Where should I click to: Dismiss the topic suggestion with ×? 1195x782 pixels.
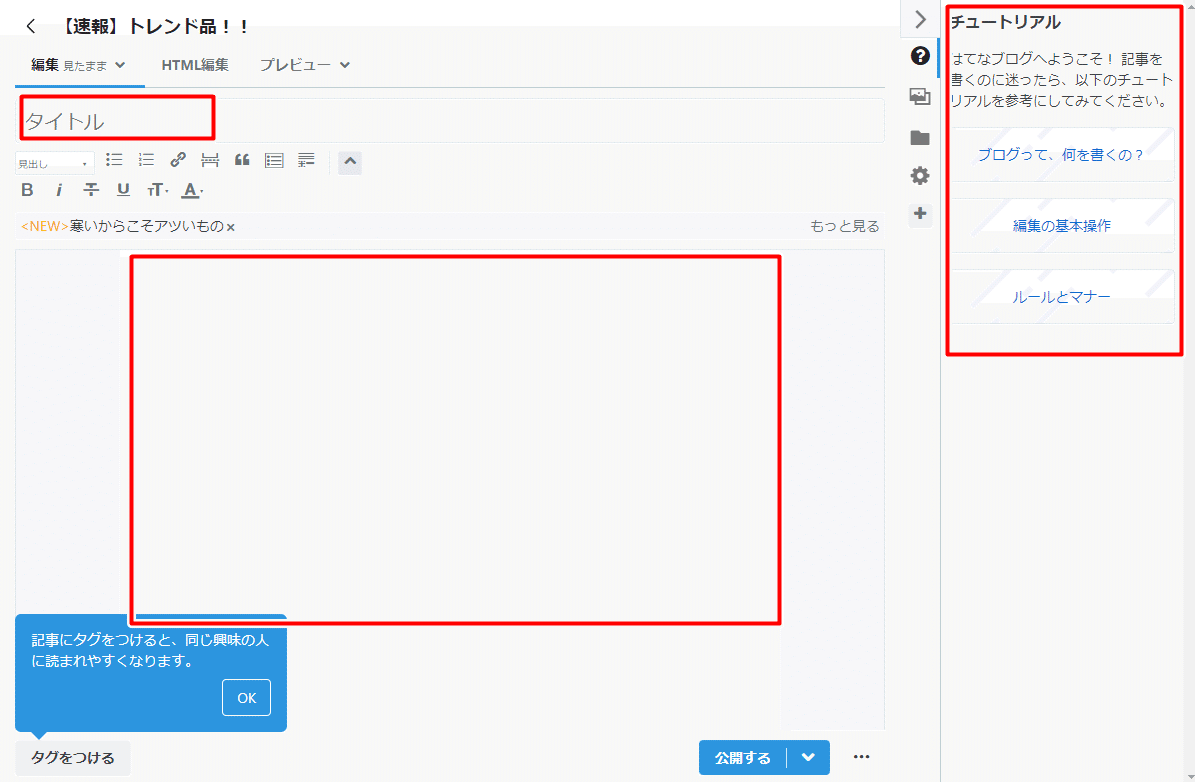click(231, 227)
